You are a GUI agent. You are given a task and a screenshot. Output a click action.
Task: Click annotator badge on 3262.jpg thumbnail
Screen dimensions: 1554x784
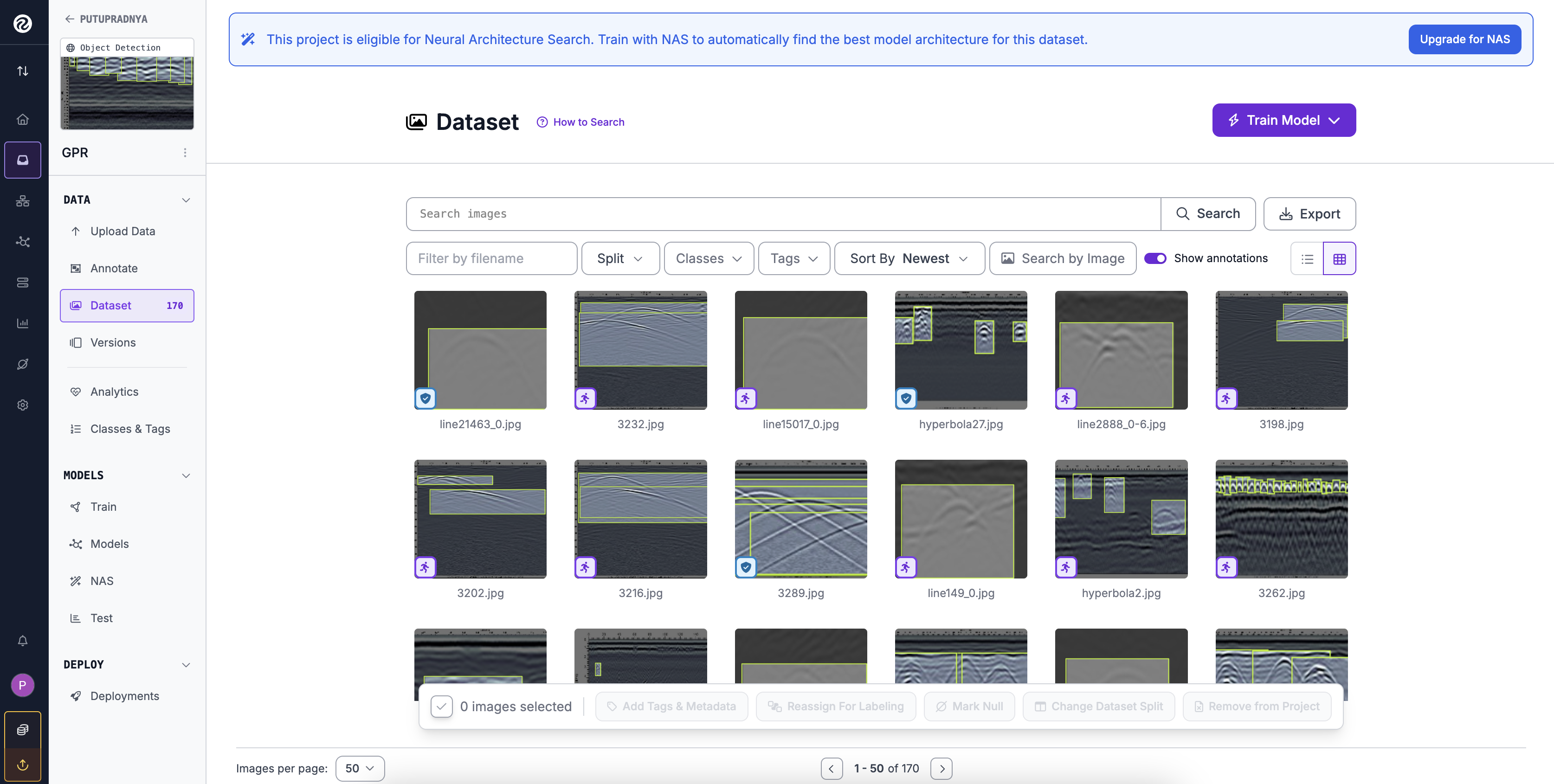click(x=1226, y=567)
